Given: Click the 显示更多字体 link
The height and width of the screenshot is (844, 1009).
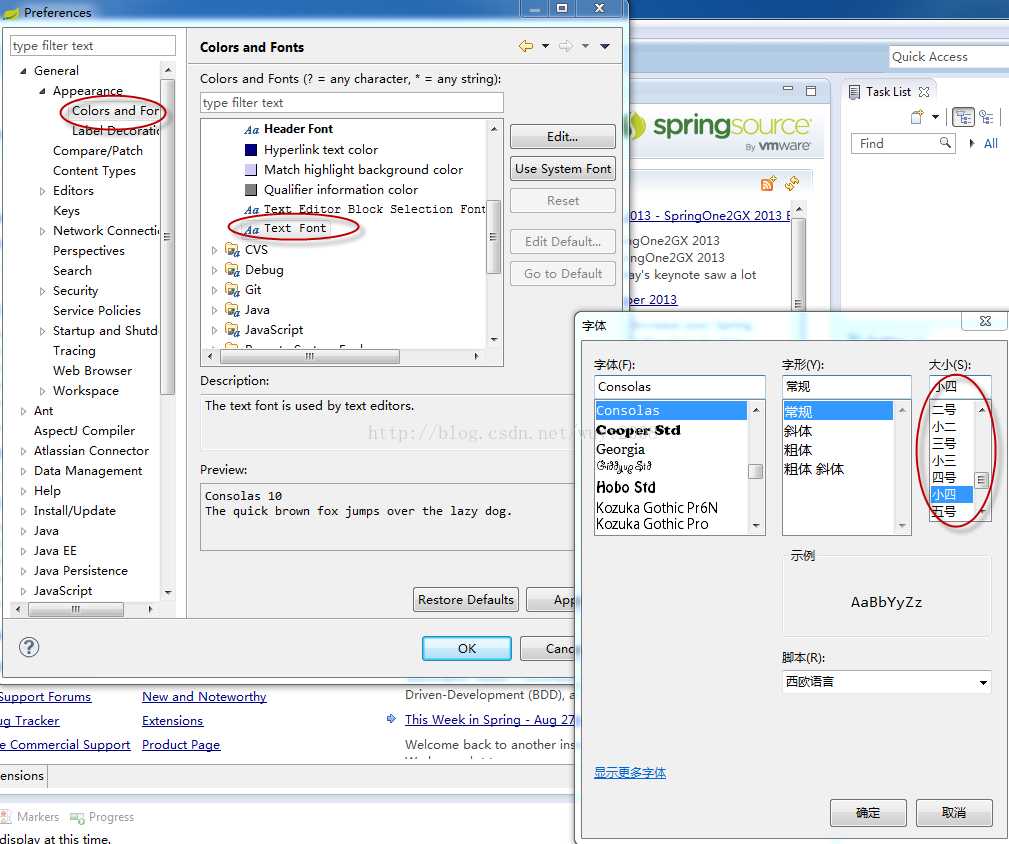Looking at the screenshot, I should [629, 773].
